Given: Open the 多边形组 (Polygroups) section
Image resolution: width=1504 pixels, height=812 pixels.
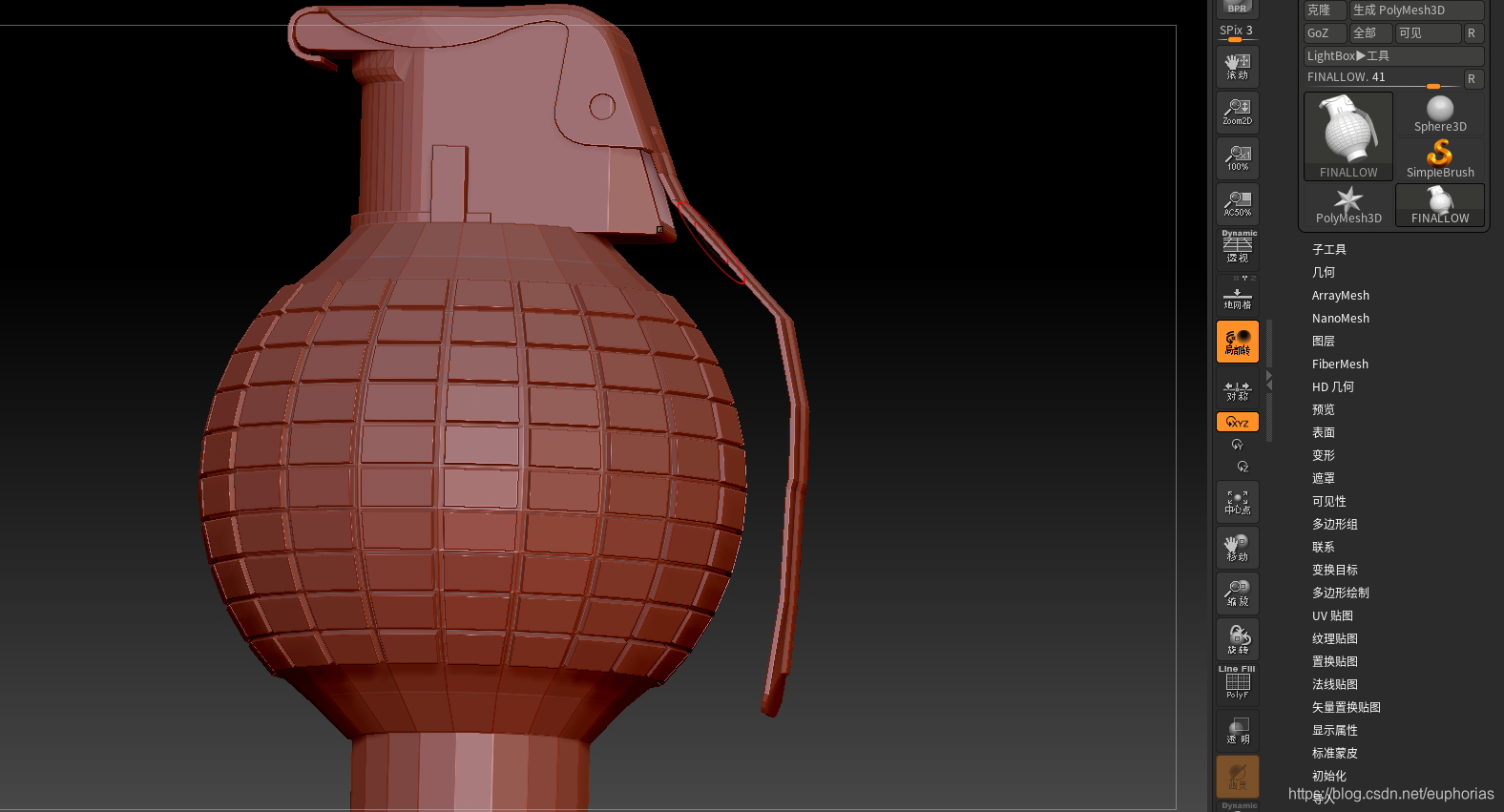Looking at the screenshot, I should (x=1335, y=524).
